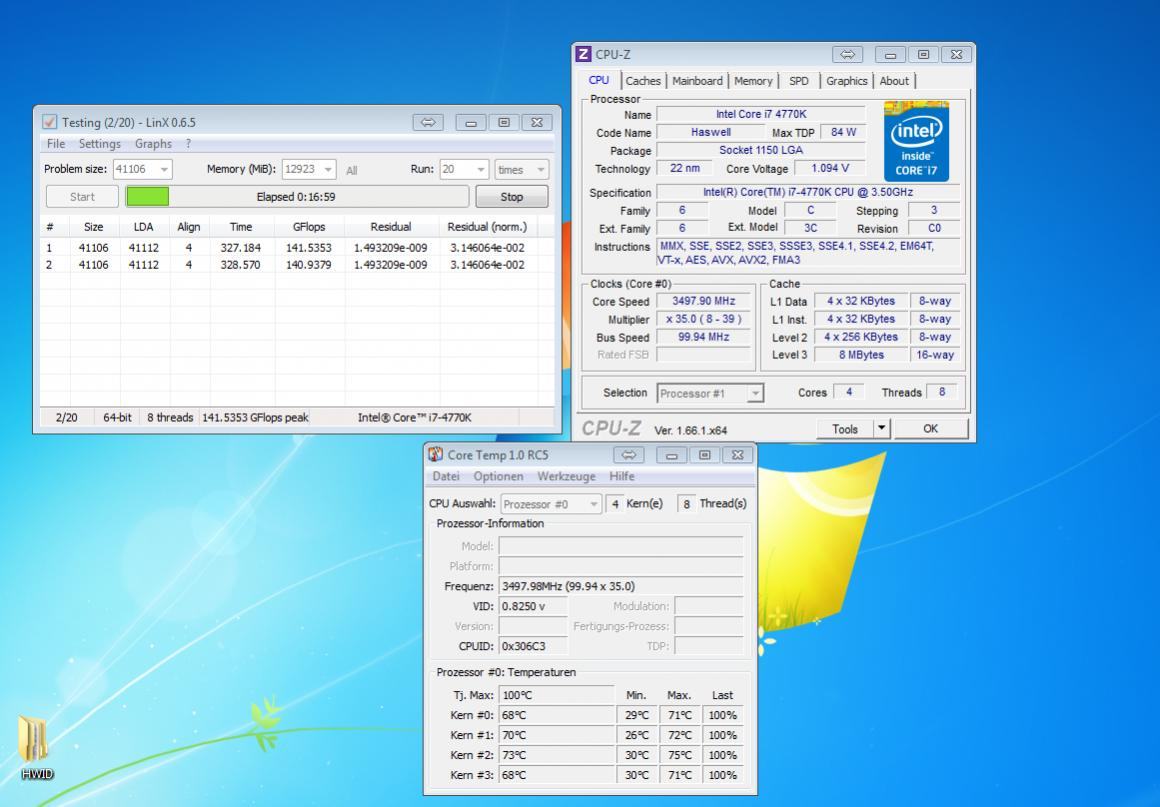1160x807 pixels.
Task: Click the disabled Start button in LinX
Action: [82, 197]
